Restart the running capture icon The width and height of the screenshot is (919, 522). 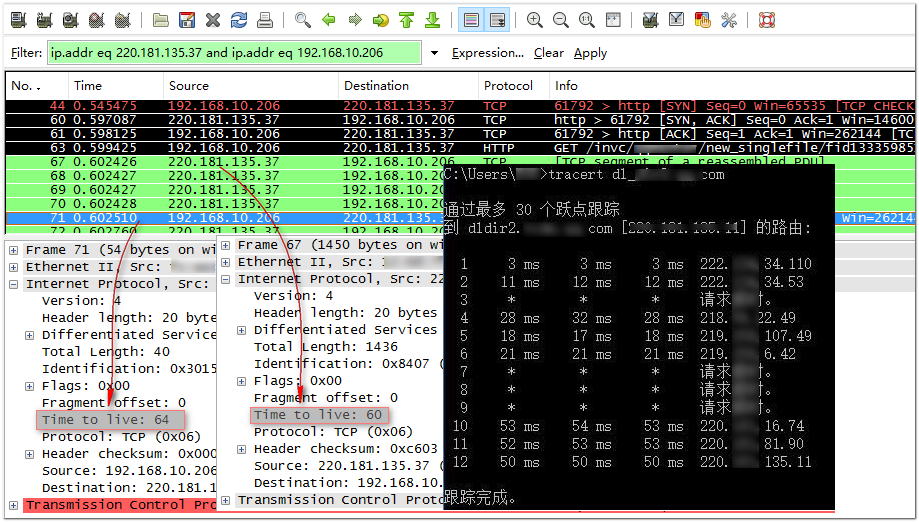click(x=122, y=21)
